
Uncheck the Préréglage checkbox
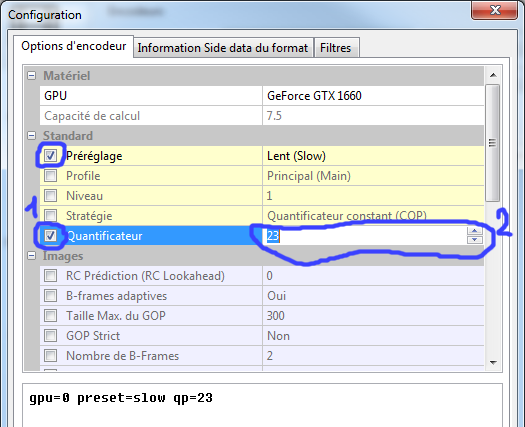tap(51, 155)
